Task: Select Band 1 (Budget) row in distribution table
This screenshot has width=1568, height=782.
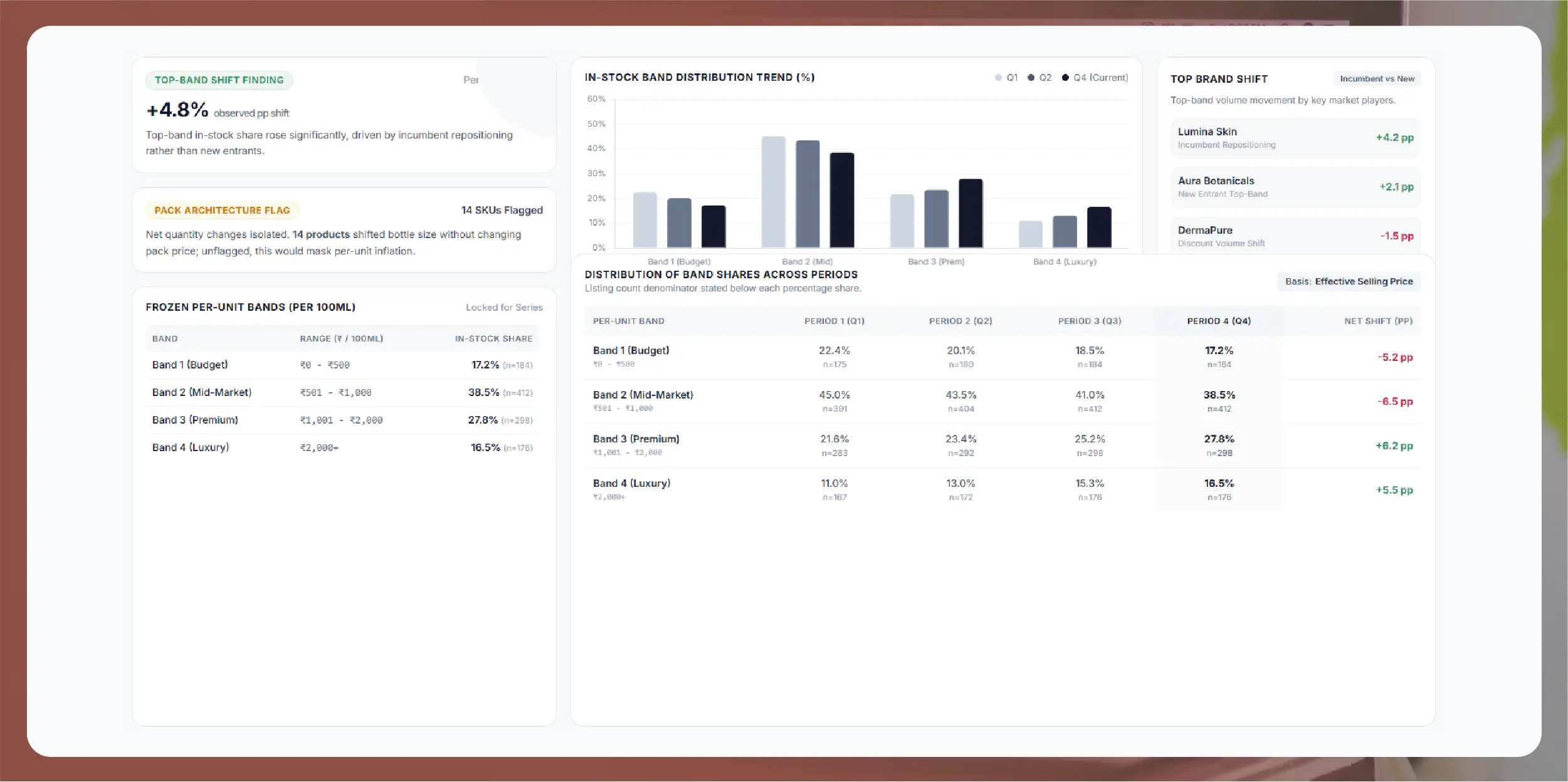Action: pos(1002,357)
